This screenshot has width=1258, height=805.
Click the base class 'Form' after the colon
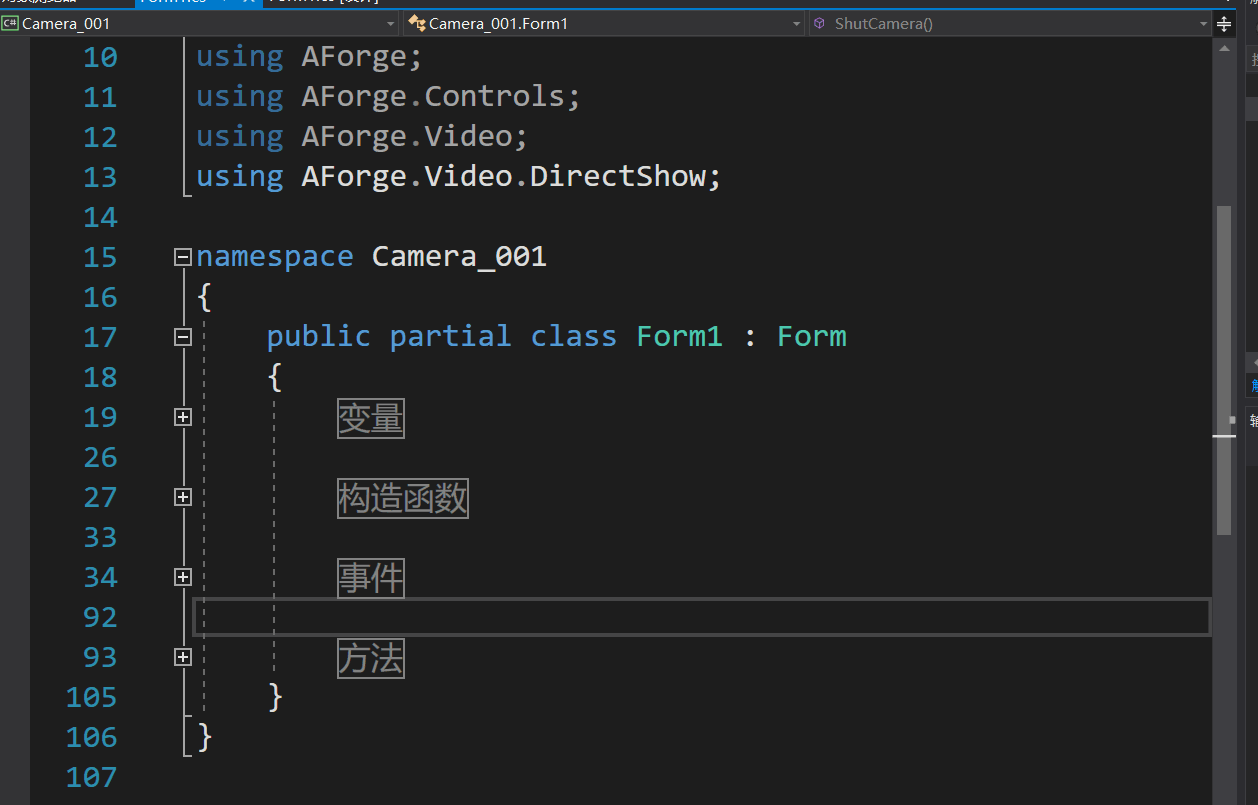(812, 337)
